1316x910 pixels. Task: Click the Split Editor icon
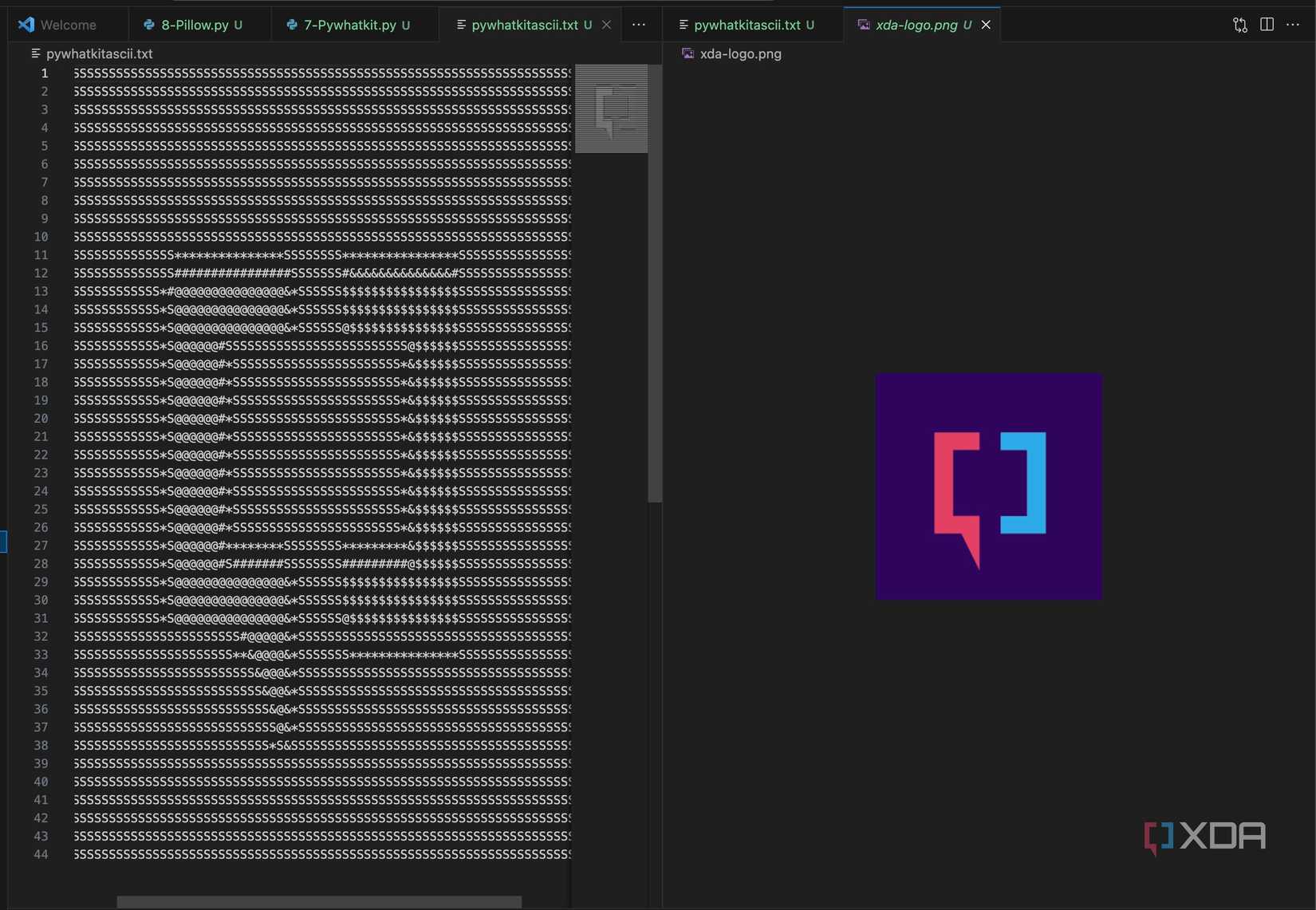tap(1267, 25)
